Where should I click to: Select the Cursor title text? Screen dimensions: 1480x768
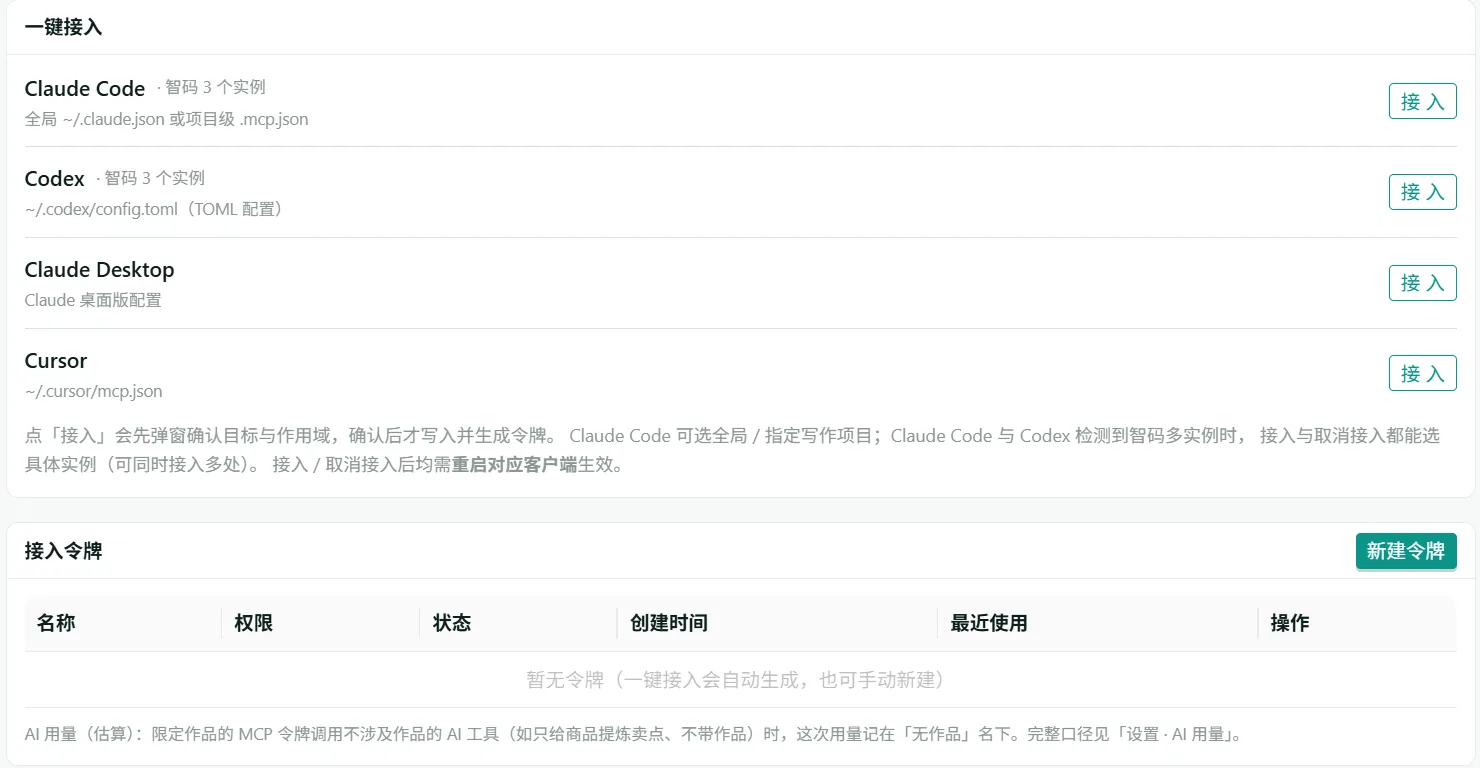point(56,361)
